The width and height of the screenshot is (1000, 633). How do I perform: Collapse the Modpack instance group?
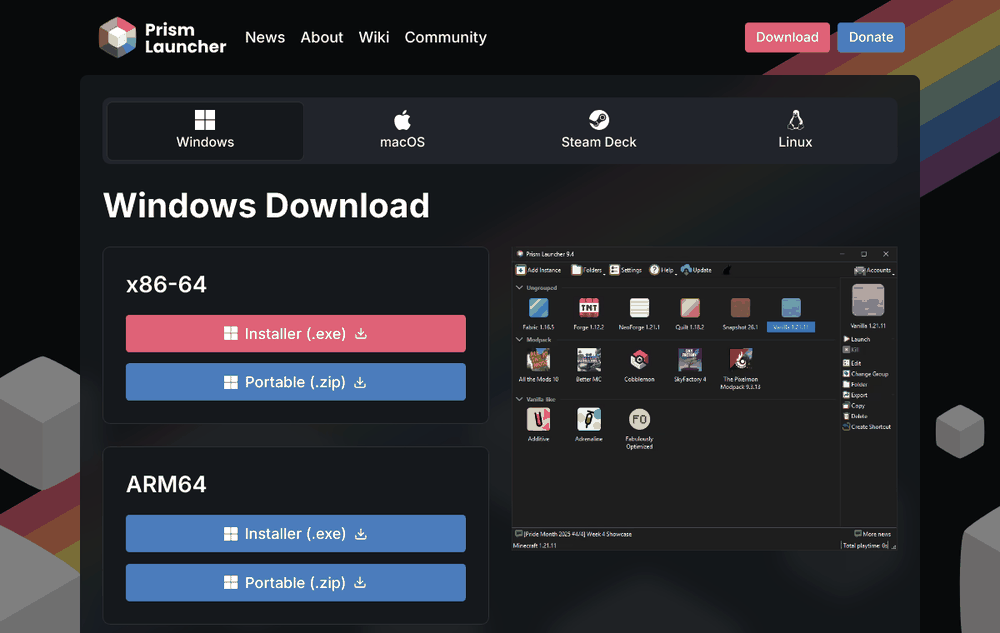click(x=519, y=340)
